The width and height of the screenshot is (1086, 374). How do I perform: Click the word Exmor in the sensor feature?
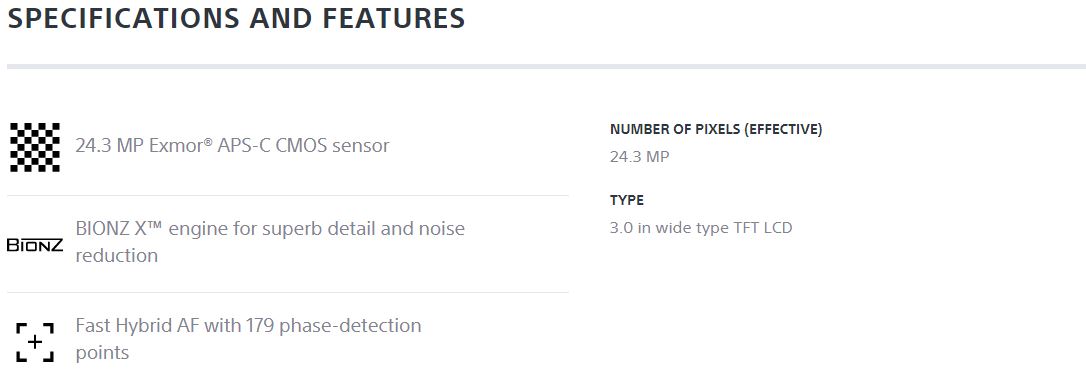pyautogui.click(x=176, y=146)
